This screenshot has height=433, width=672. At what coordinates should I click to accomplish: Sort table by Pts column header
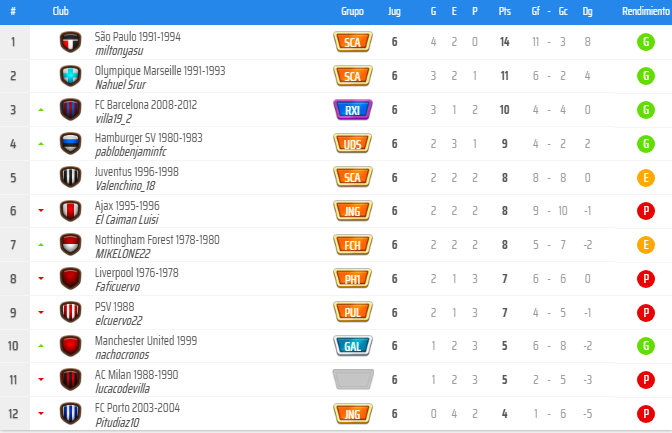(505, 12)
